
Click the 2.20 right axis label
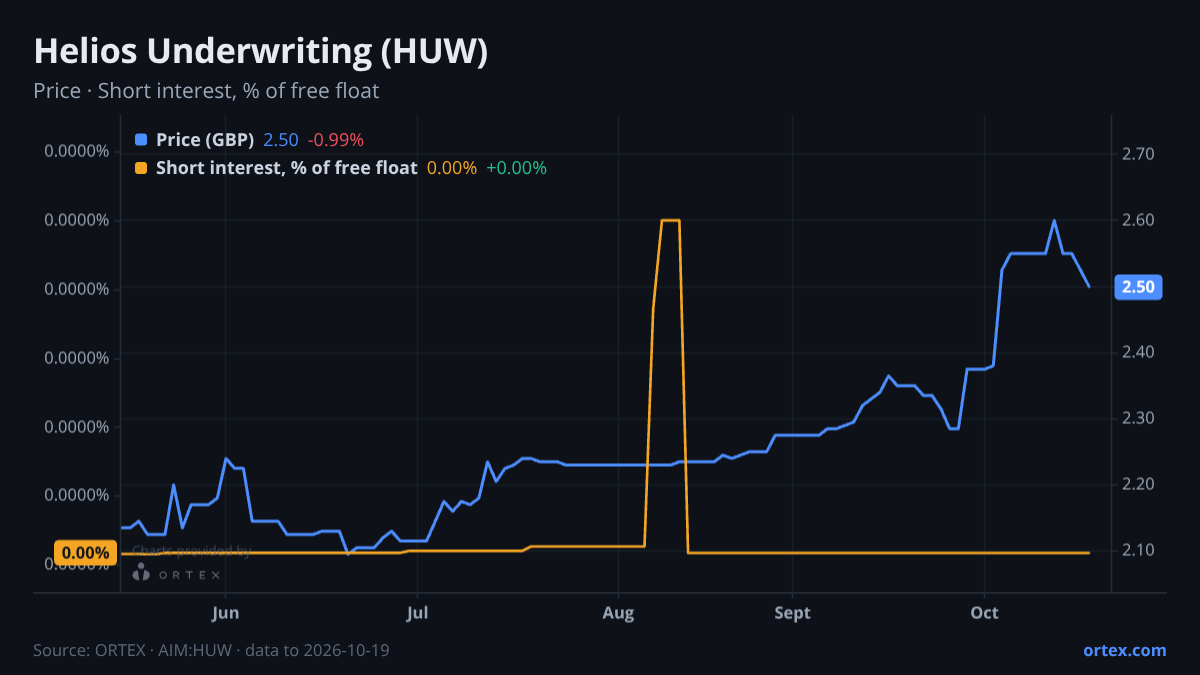click(x=1138, y=484)
